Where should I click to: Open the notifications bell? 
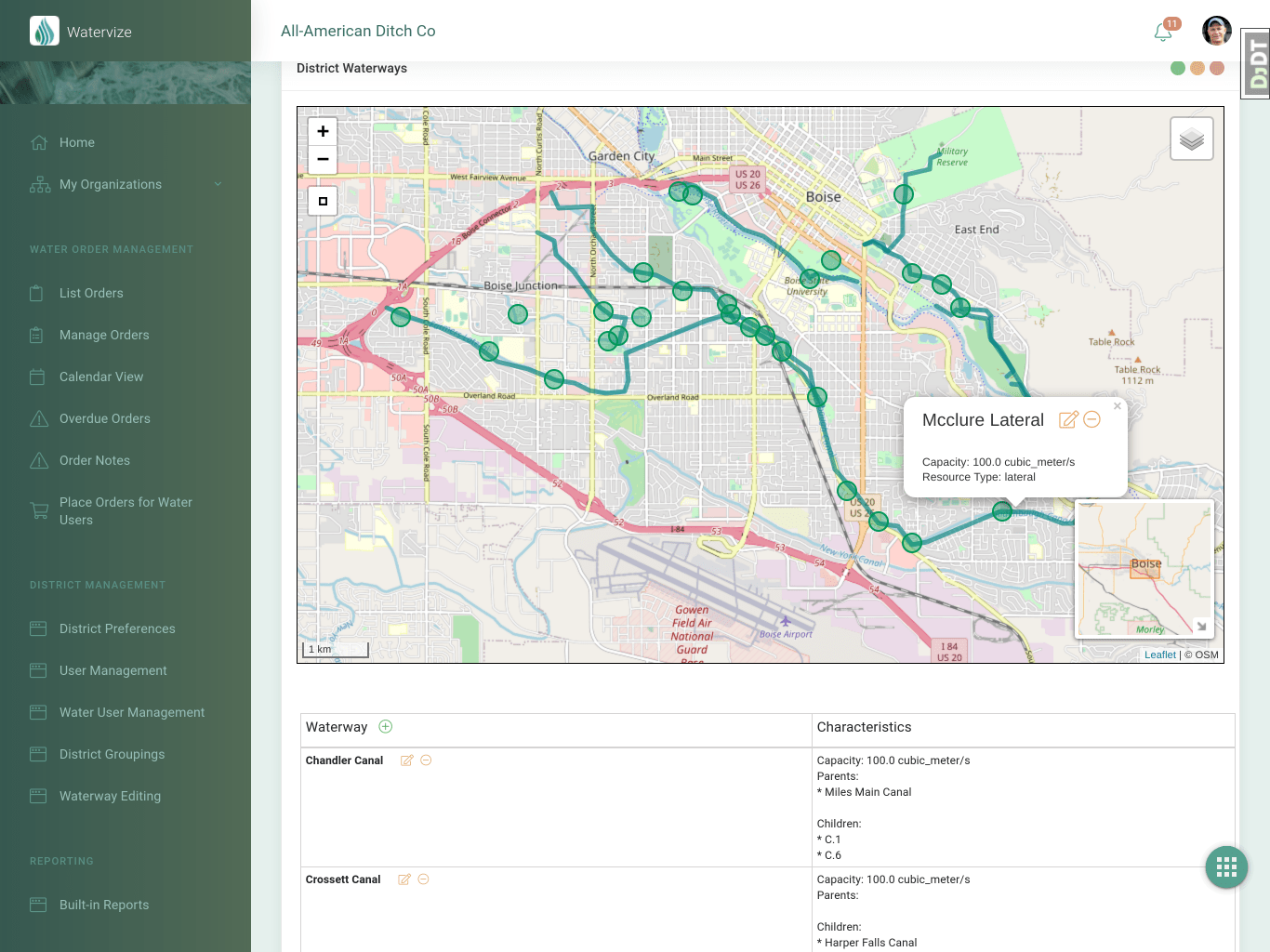[x=1162, y=32]
